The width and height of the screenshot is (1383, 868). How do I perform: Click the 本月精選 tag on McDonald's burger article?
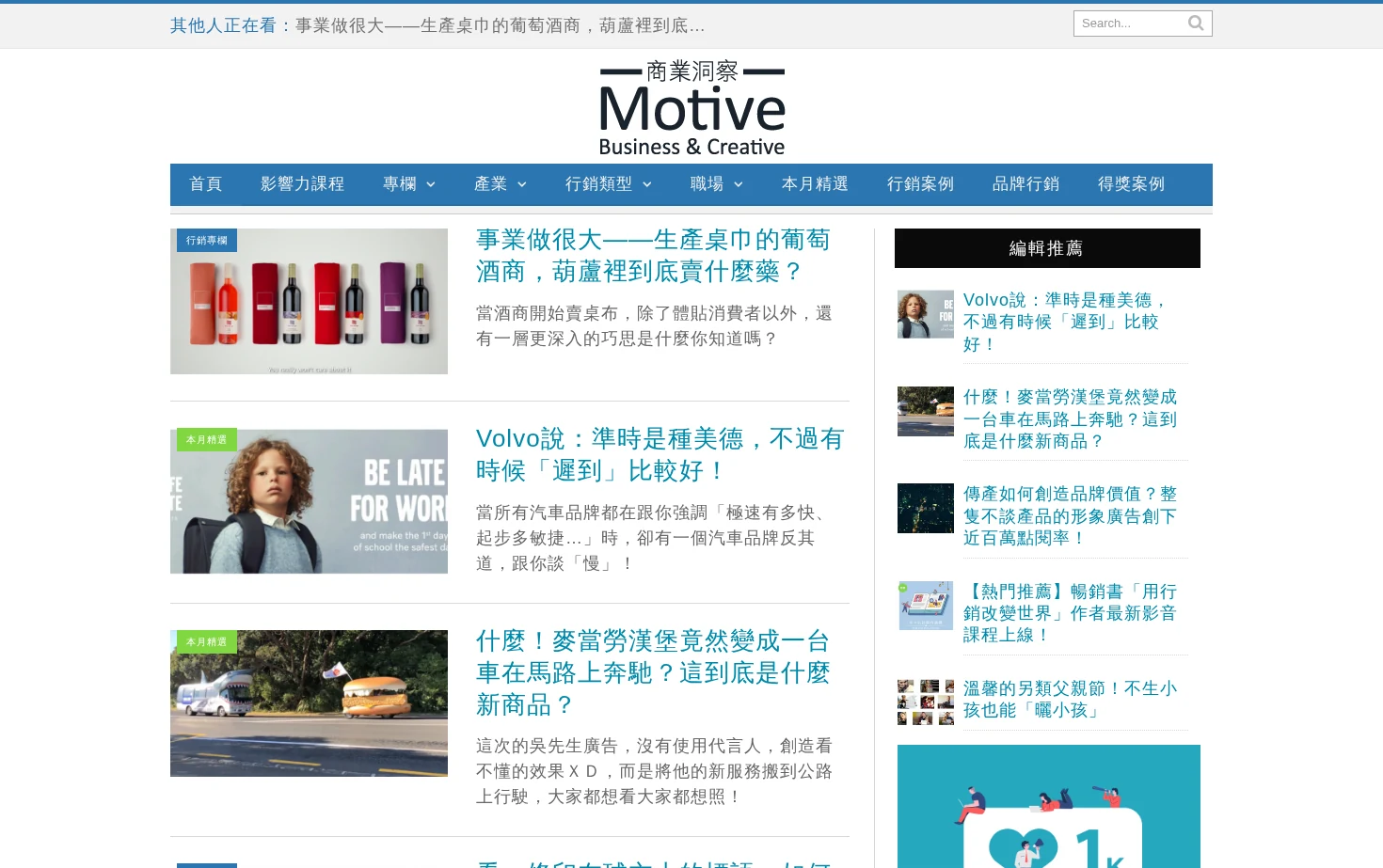point(207,642)
